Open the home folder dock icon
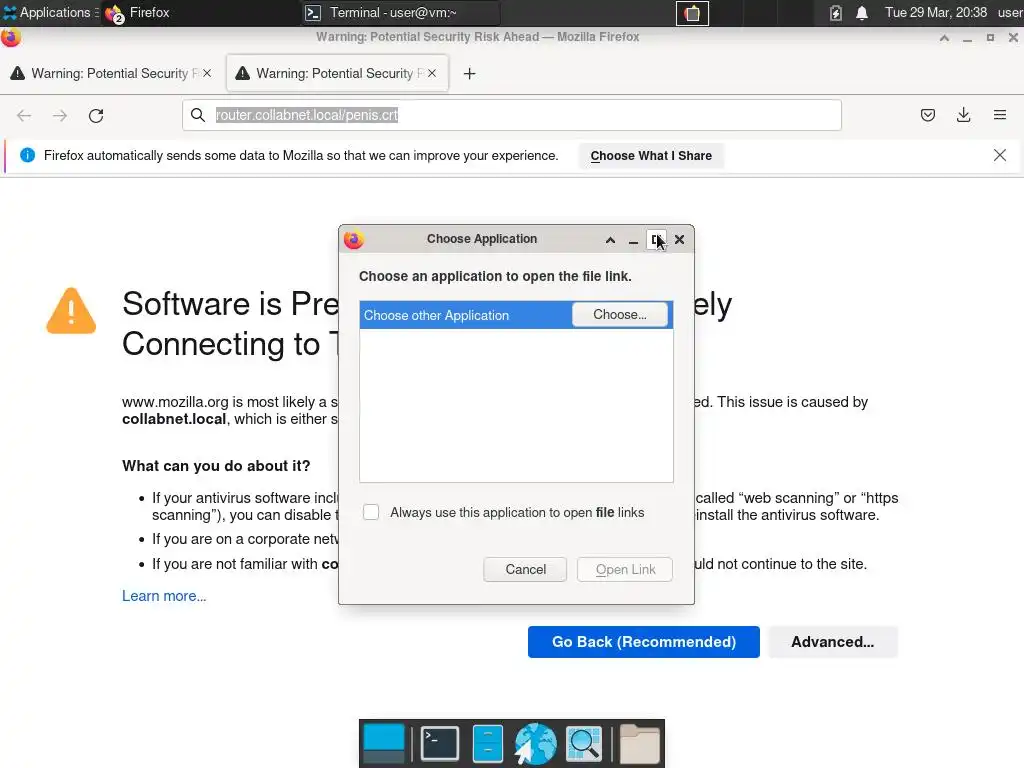Viewport: 1024px width, 768px height. pos(639,743)
